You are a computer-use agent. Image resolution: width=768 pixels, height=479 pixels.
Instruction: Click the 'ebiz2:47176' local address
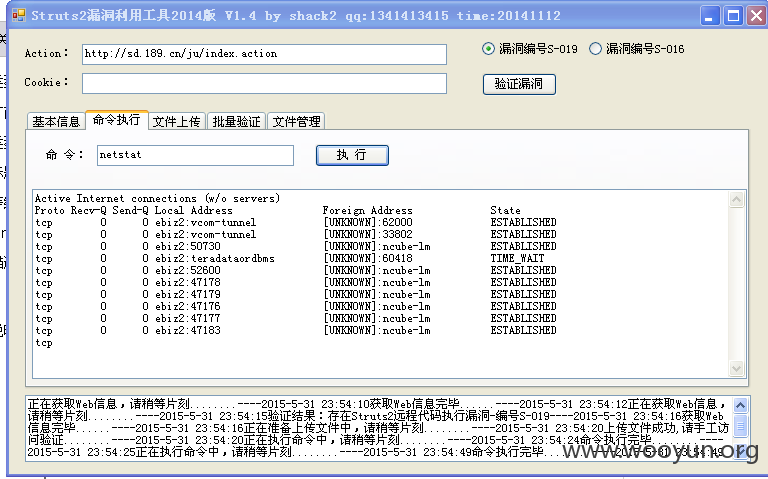click(x=188, y=307)
